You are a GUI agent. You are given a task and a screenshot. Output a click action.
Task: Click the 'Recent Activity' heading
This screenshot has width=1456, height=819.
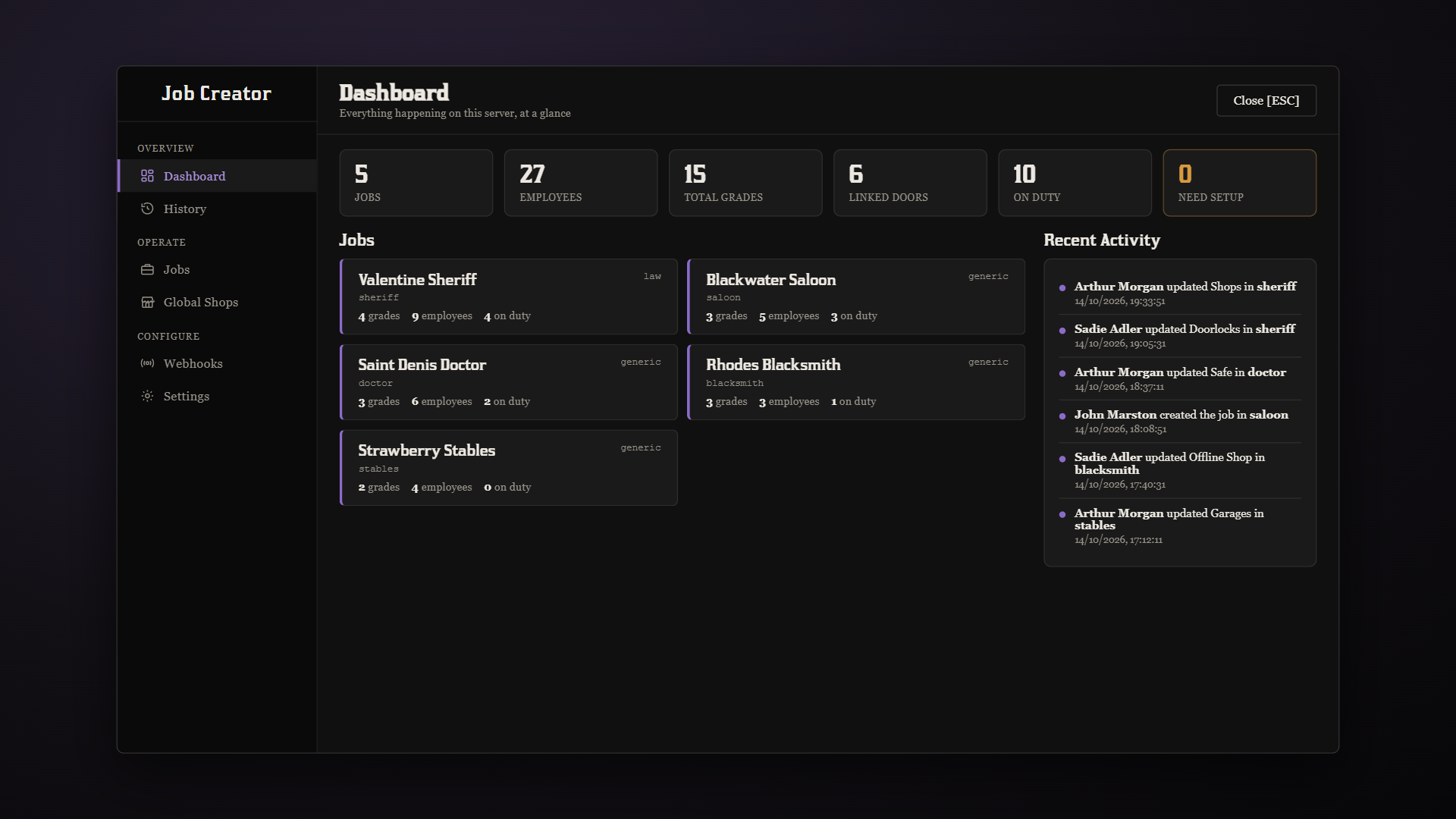(x=1102, y=240)
